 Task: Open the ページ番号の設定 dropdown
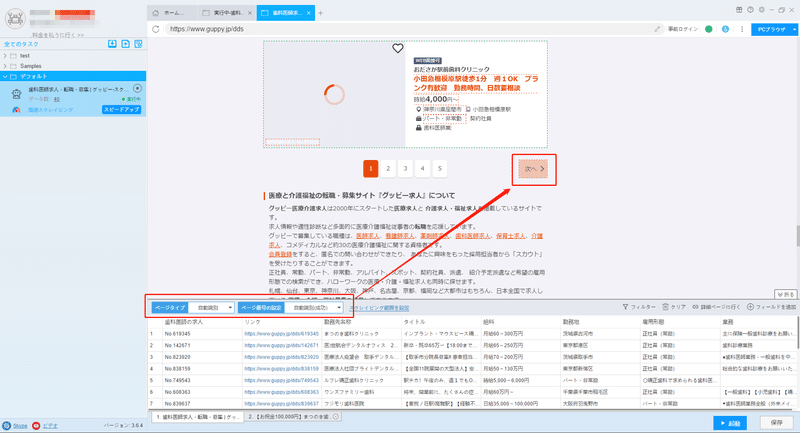[x=314, y=308]
